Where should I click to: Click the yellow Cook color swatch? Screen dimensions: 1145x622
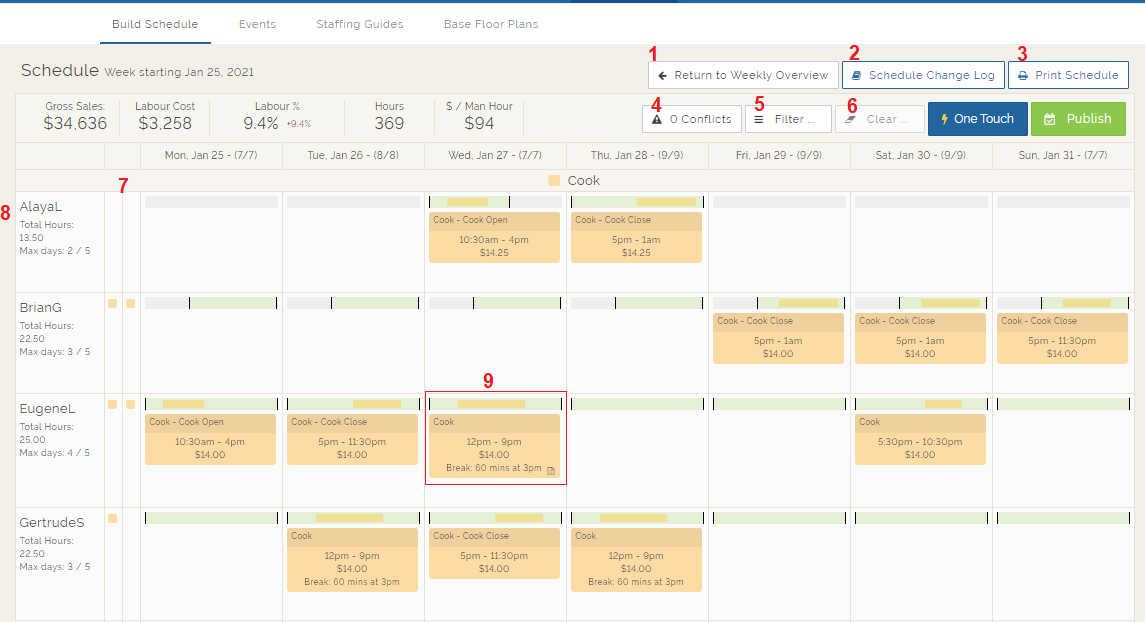[556, 180]
